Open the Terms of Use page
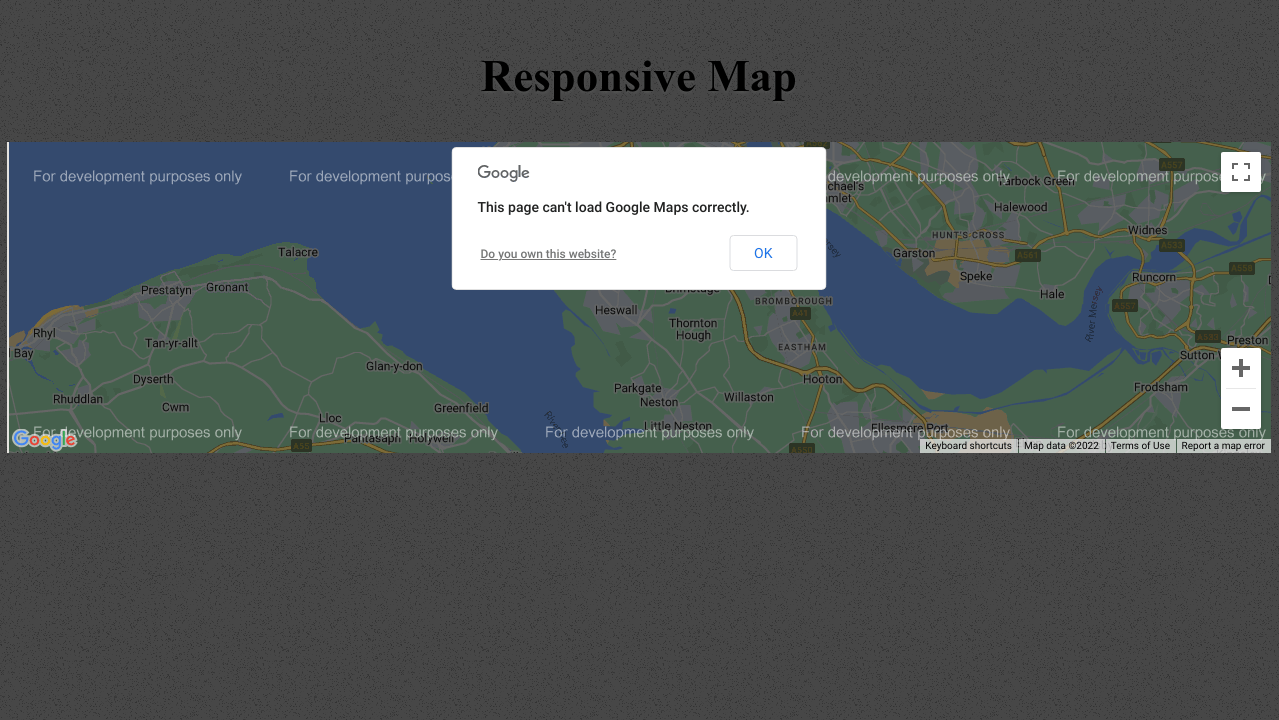The image size is (1279, 720). pos(1139,445)
